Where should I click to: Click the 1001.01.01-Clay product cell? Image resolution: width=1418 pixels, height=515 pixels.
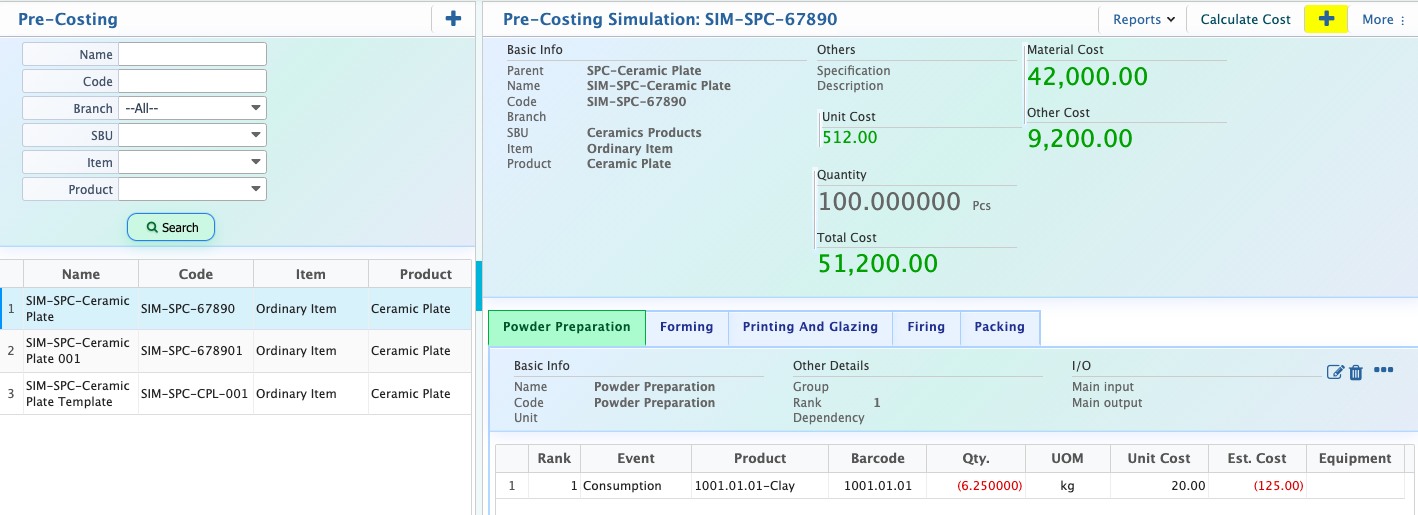pos(760,486)
